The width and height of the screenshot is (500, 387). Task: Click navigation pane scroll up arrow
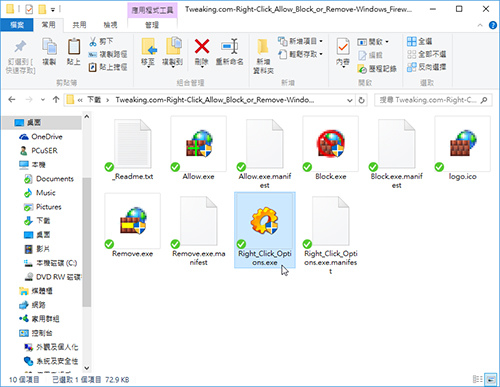87,117
